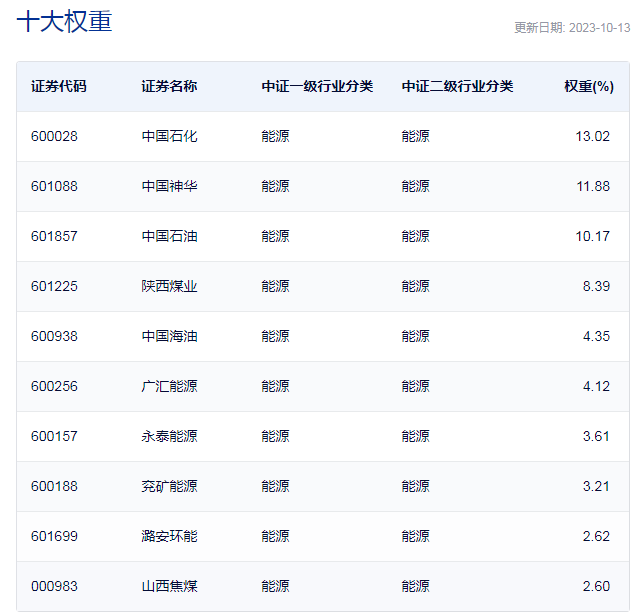Click 能源 first-level industry in 兖矿能源 row

pos(275,486)
